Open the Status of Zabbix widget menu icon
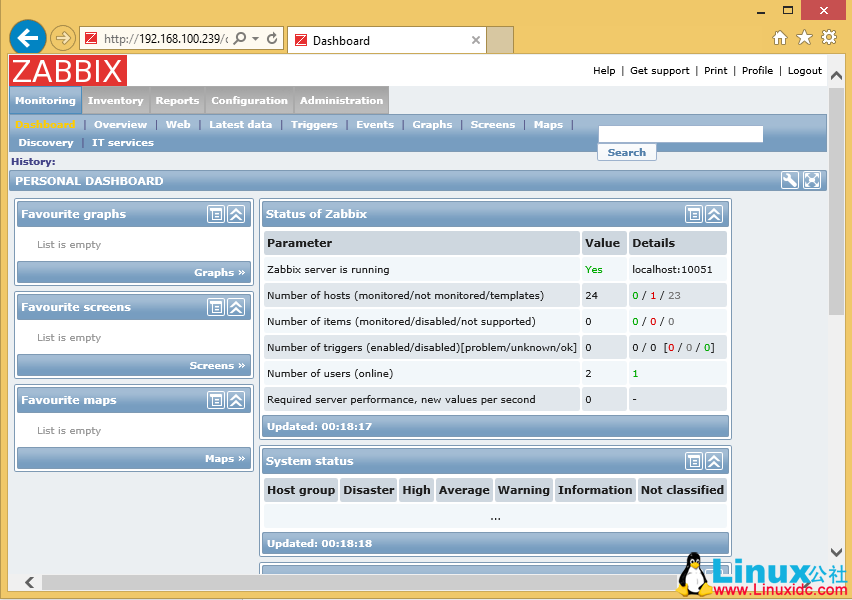Image resolution: width=852 pixels, height=600 pixels. [694, 213]
